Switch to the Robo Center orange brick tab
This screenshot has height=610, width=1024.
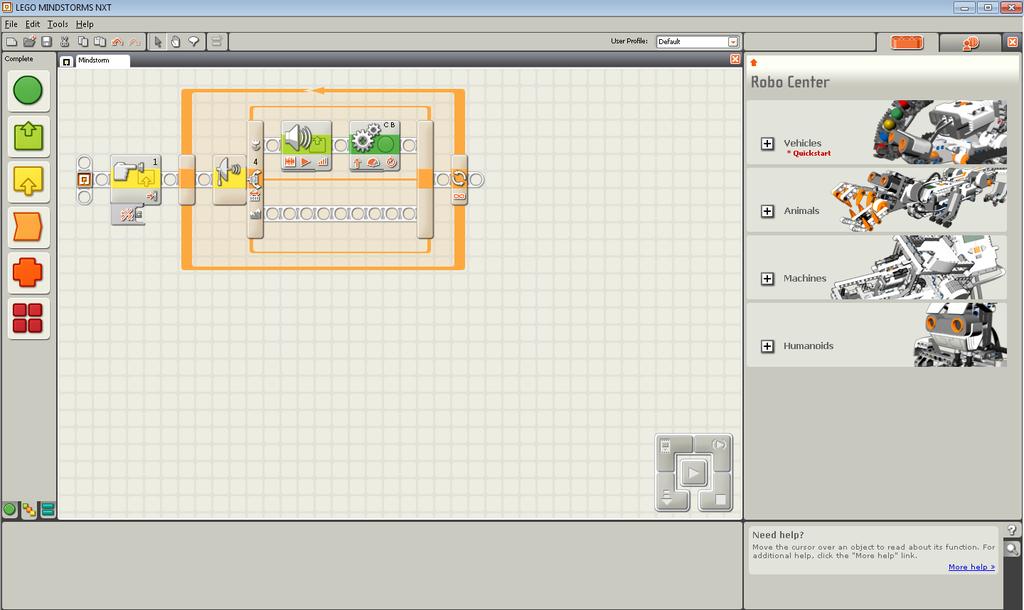907,42
